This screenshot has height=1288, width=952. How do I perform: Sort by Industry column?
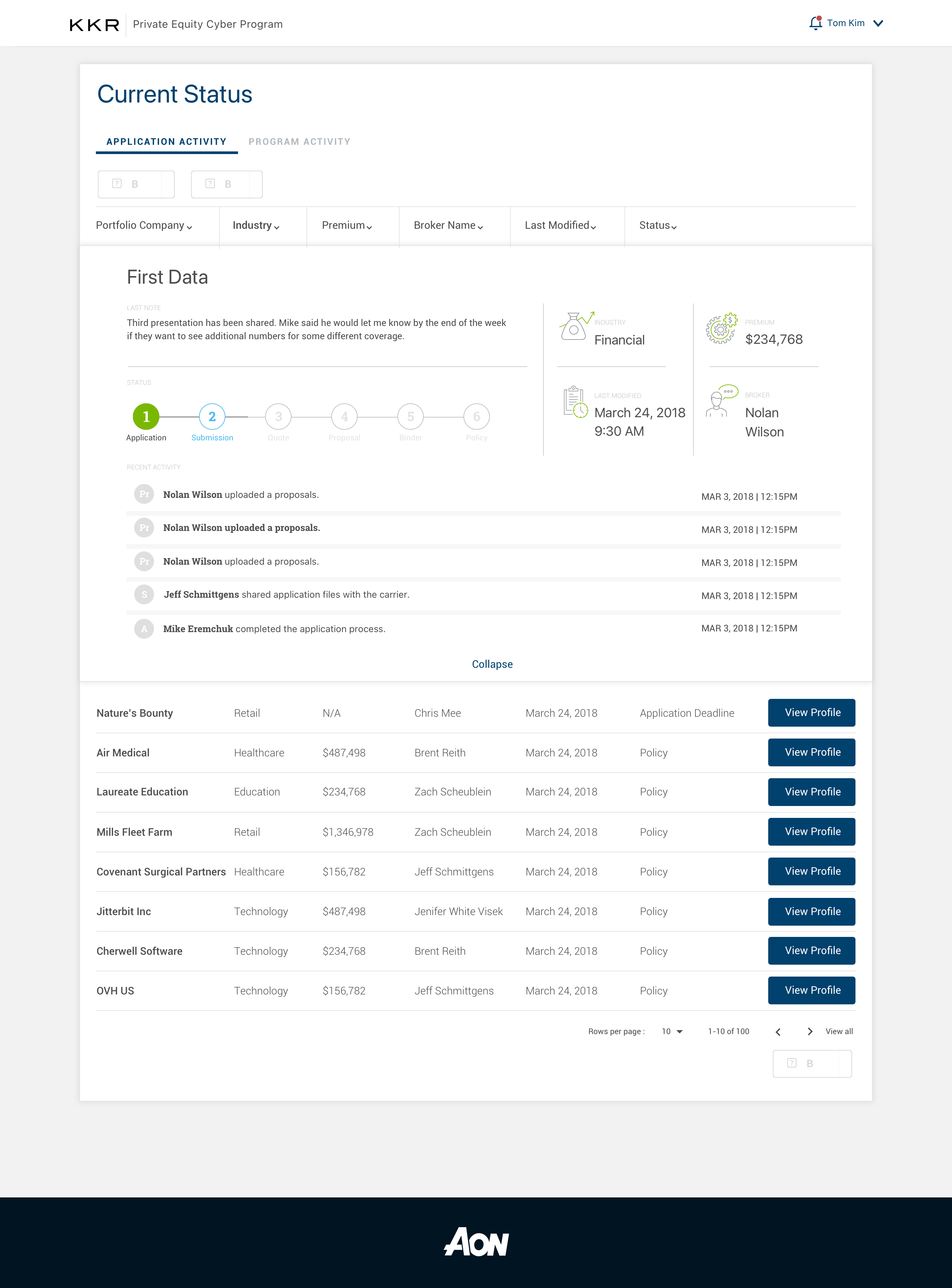256,225
